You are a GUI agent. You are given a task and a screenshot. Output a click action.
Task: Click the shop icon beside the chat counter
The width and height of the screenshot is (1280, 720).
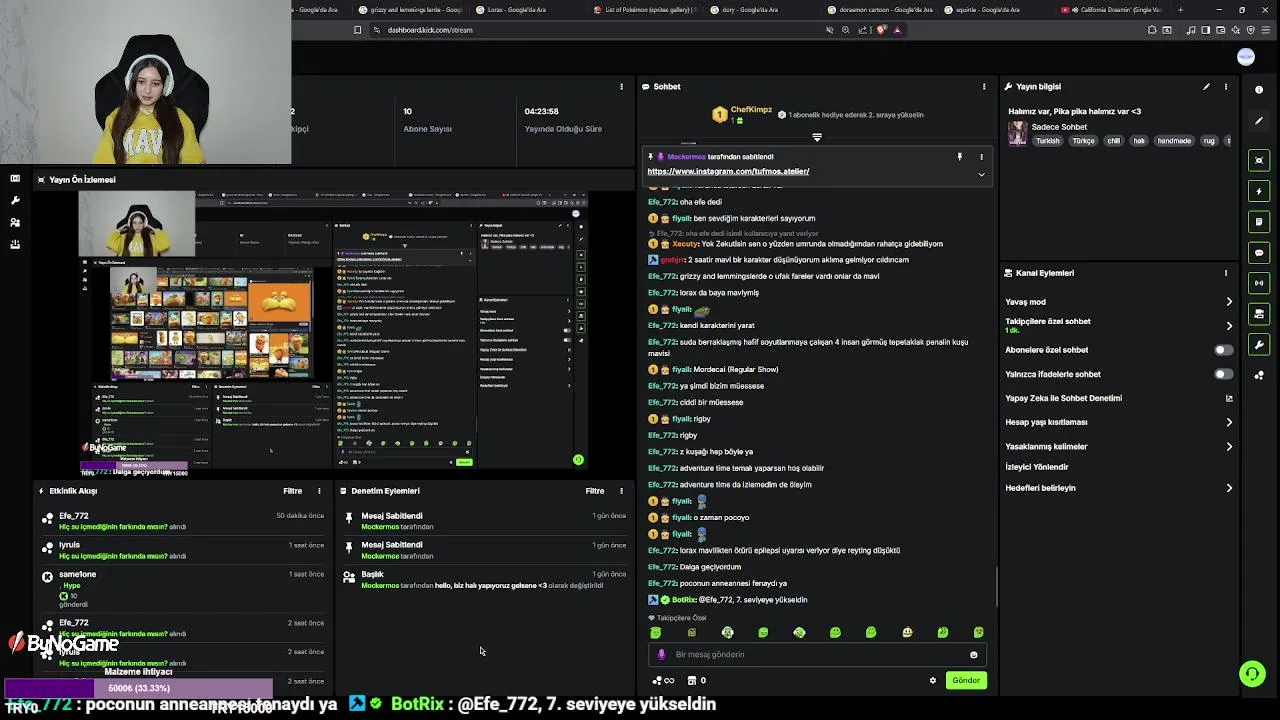691,680
